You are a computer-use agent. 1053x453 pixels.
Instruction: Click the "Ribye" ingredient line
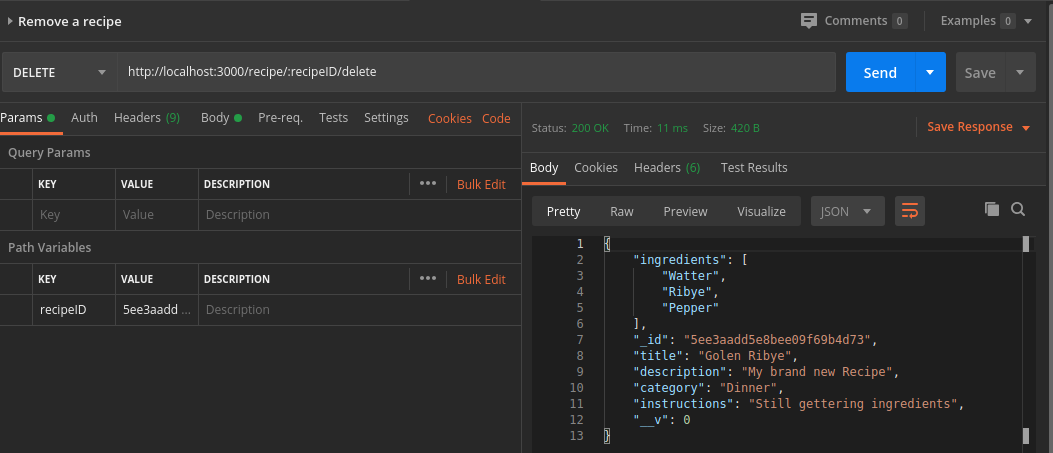coord(687,291)
